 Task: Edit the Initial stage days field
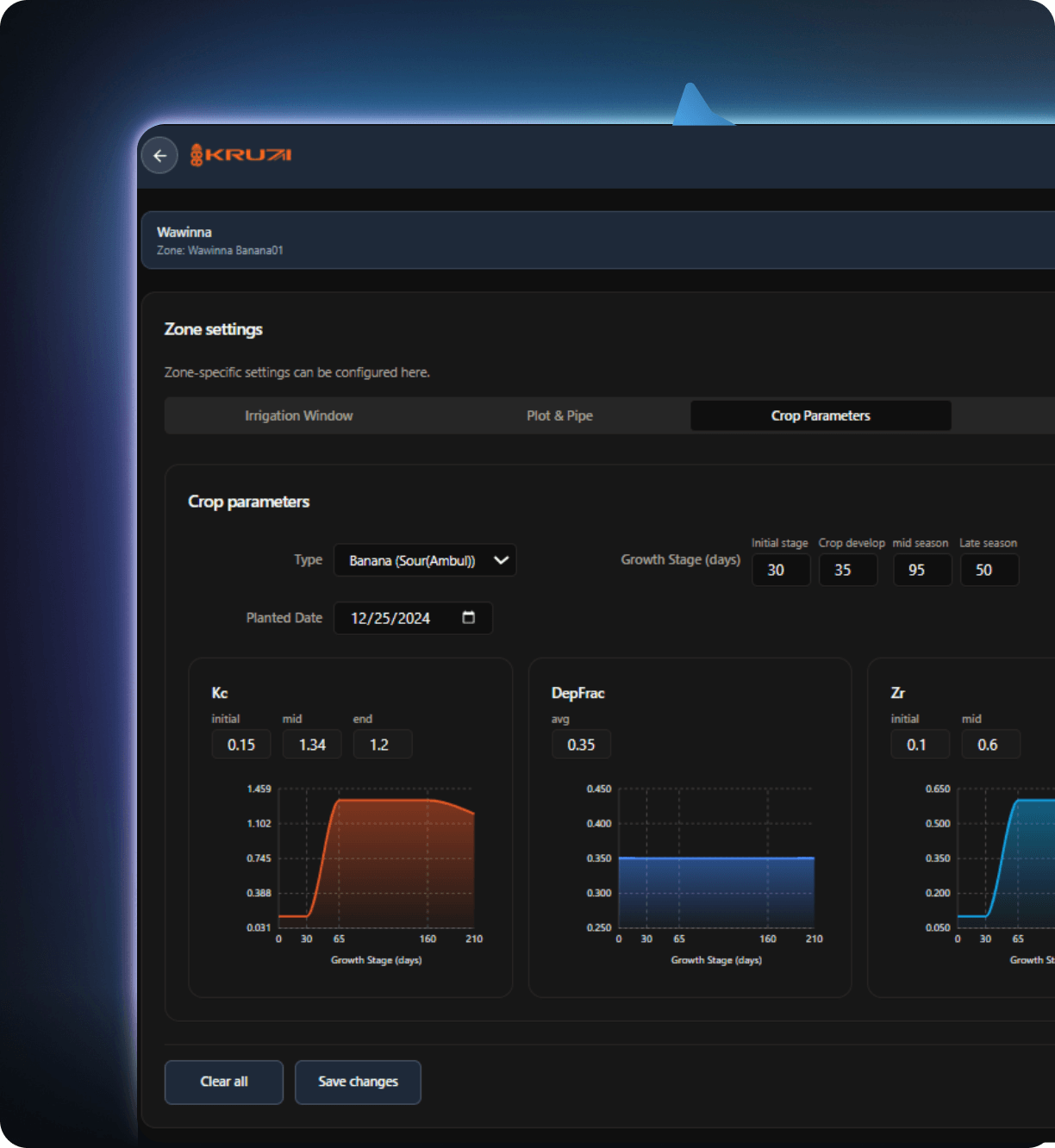point(781,570)
